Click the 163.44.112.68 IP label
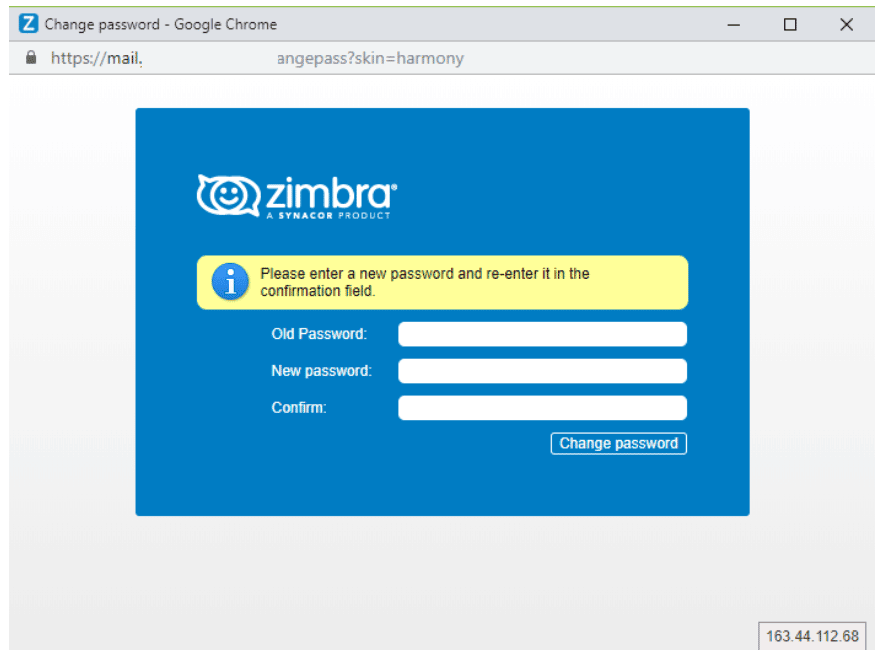Viewport: 883px width, 658px height. coord(812,636)
